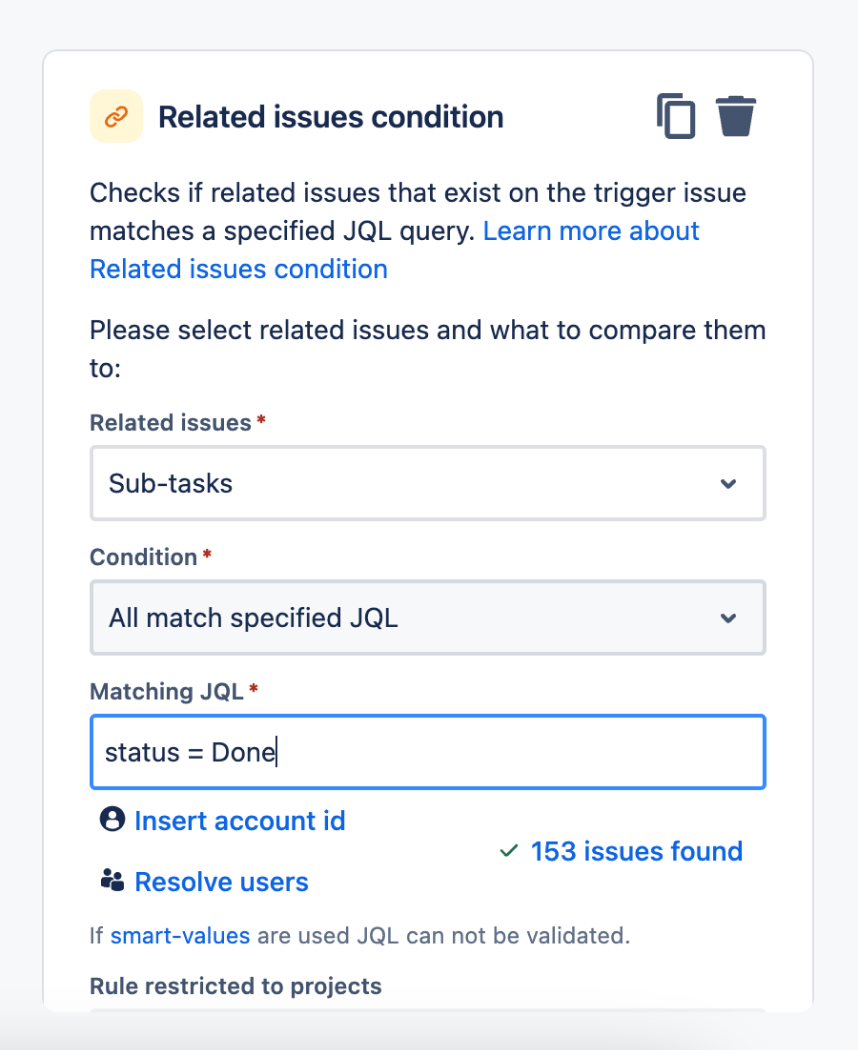The image size is (858, 1050).
Task: Open the 153 issues found link
Action: [636, 851]
